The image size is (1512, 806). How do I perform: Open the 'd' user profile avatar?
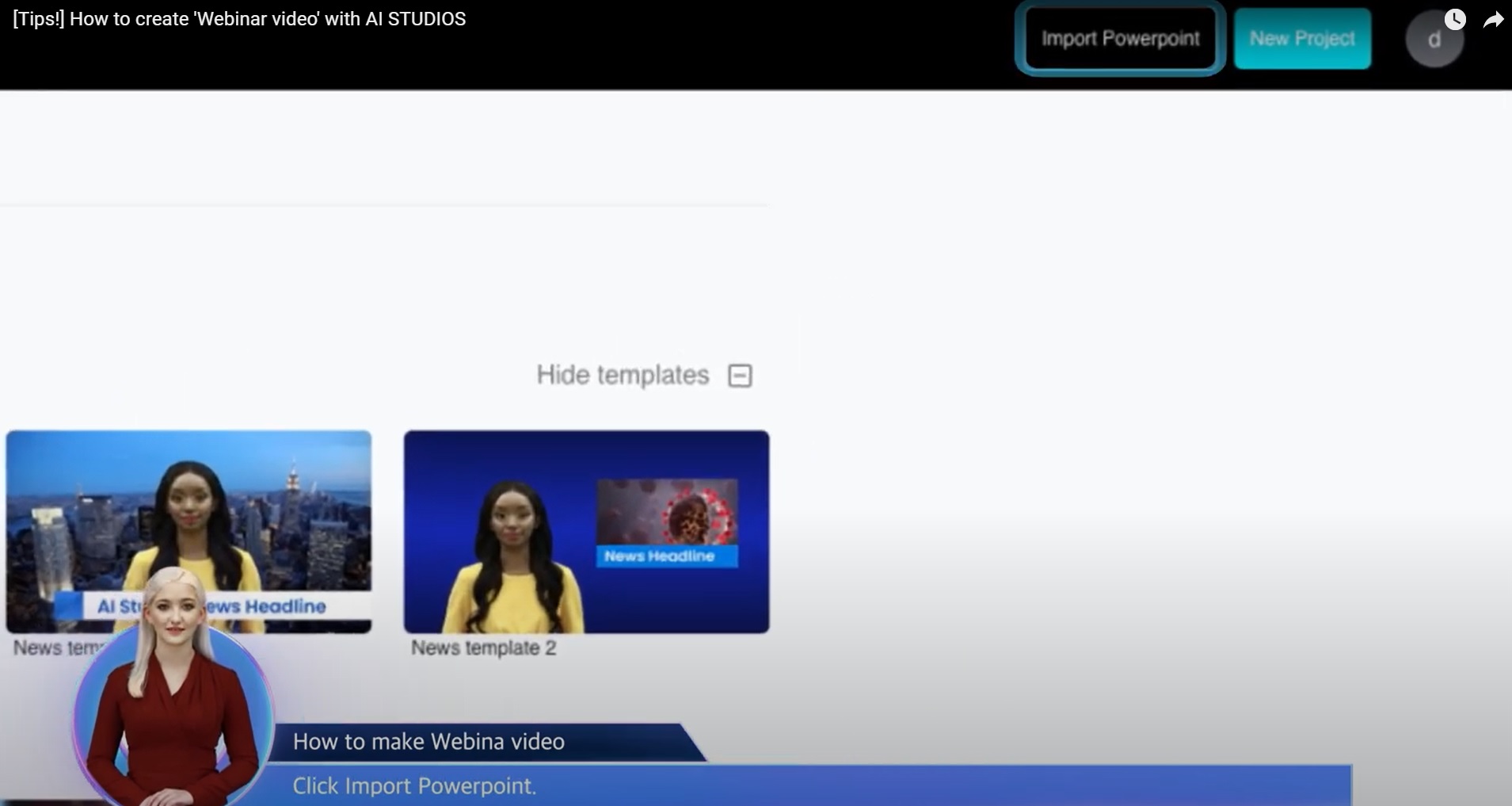[x=1434, y=40]
